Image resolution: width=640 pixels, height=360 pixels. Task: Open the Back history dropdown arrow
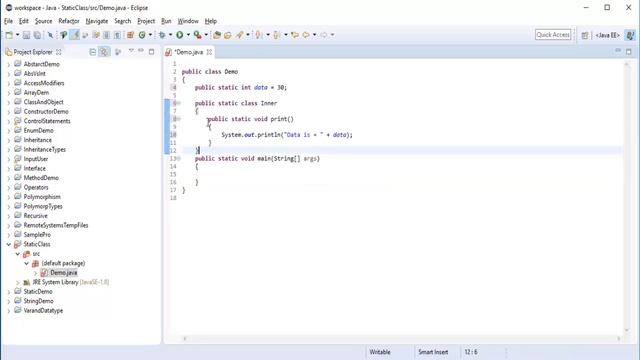point(314,35)
